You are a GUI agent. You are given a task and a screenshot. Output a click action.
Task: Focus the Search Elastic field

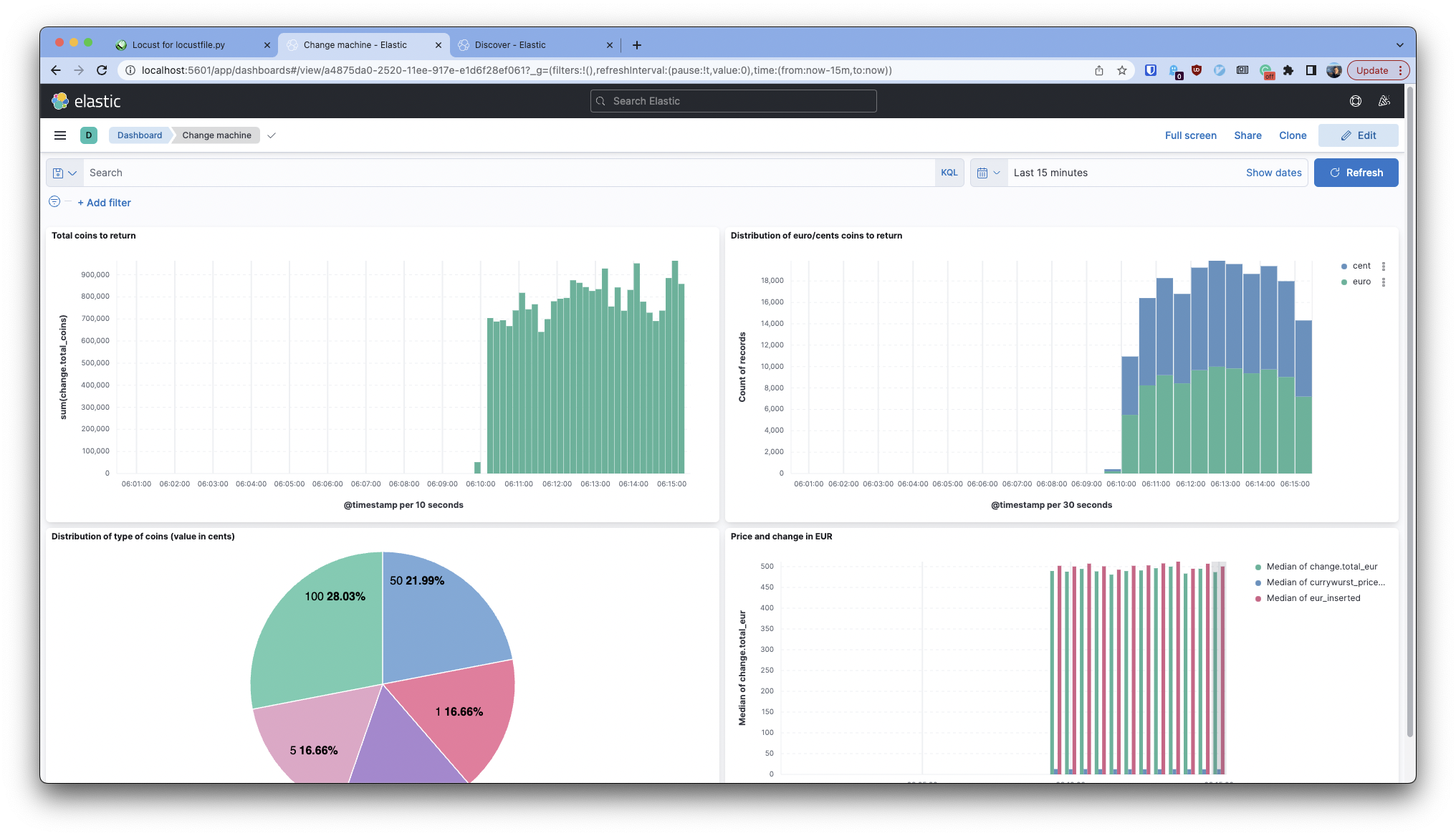733,101
